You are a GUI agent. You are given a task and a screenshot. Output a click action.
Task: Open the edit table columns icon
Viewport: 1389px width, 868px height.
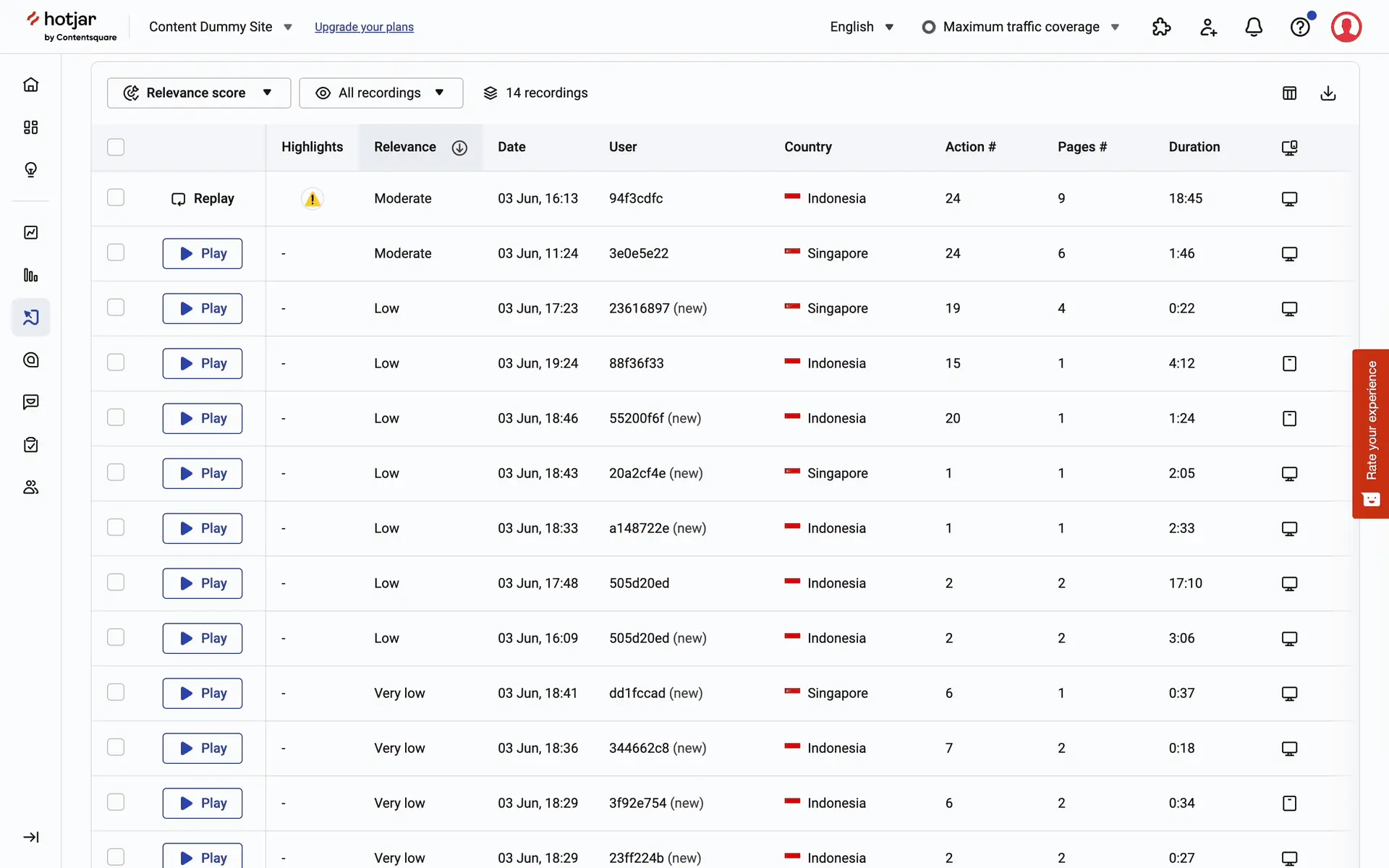pyautogui.click(x=1289, y=93)
